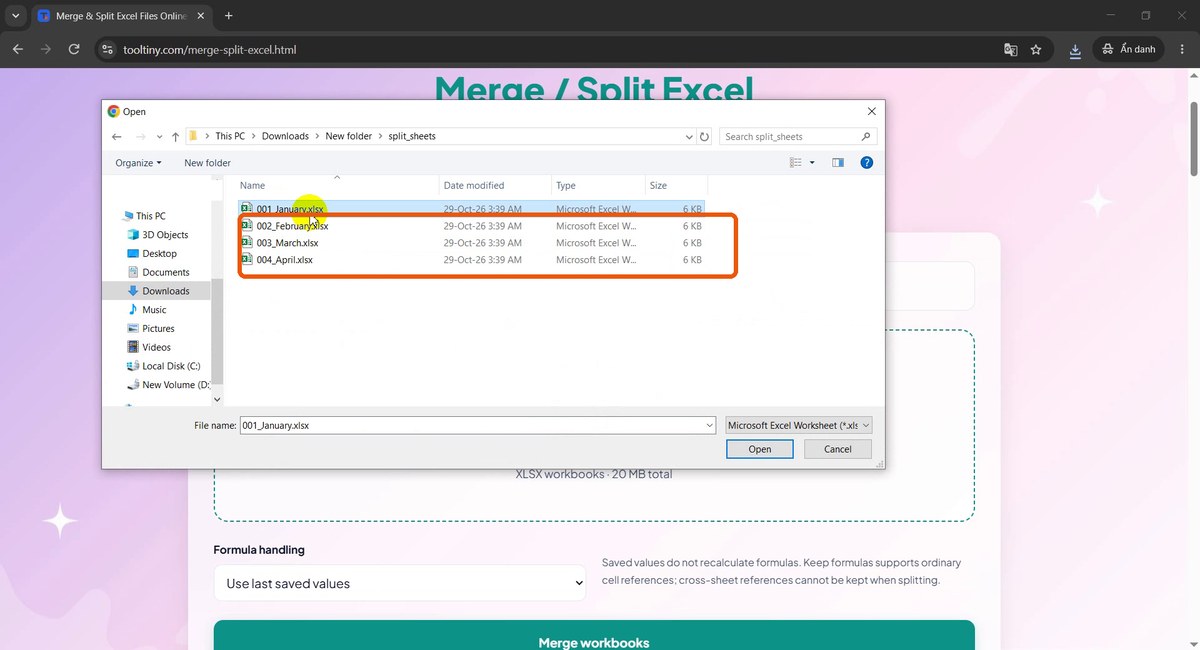The width and height of the screenshot is (1200, 650).
Task: Open the Chrome downloads icon
Action: (1075, 49)
